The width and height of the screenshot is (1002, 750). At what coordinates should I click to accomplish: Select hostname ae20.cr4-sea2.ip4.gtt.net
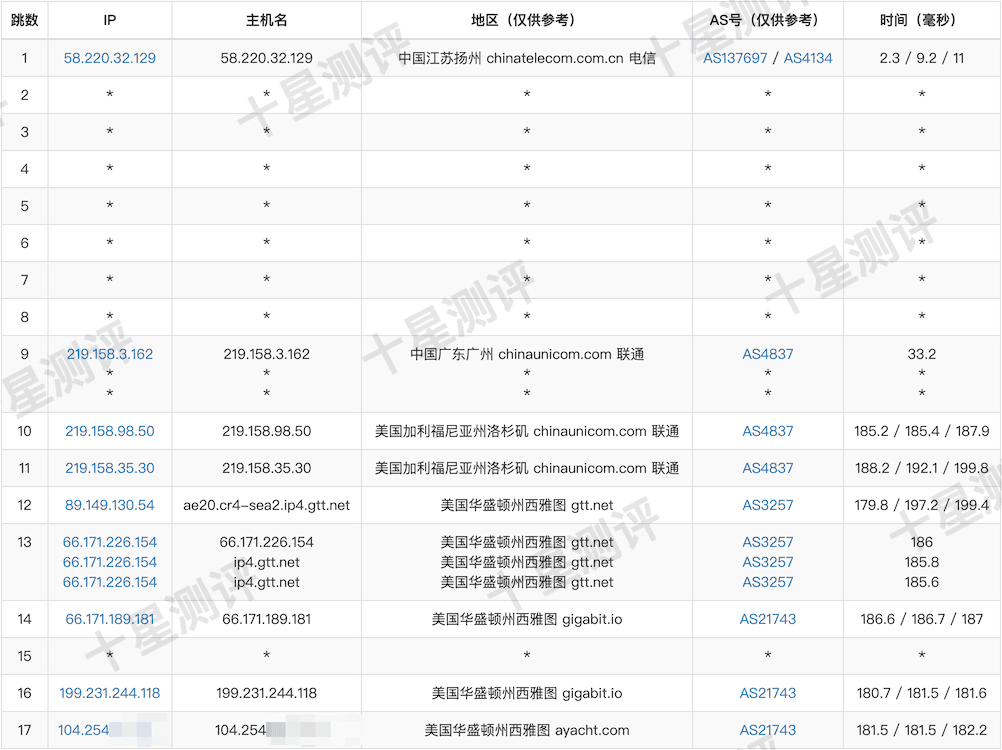click(266, 505)
